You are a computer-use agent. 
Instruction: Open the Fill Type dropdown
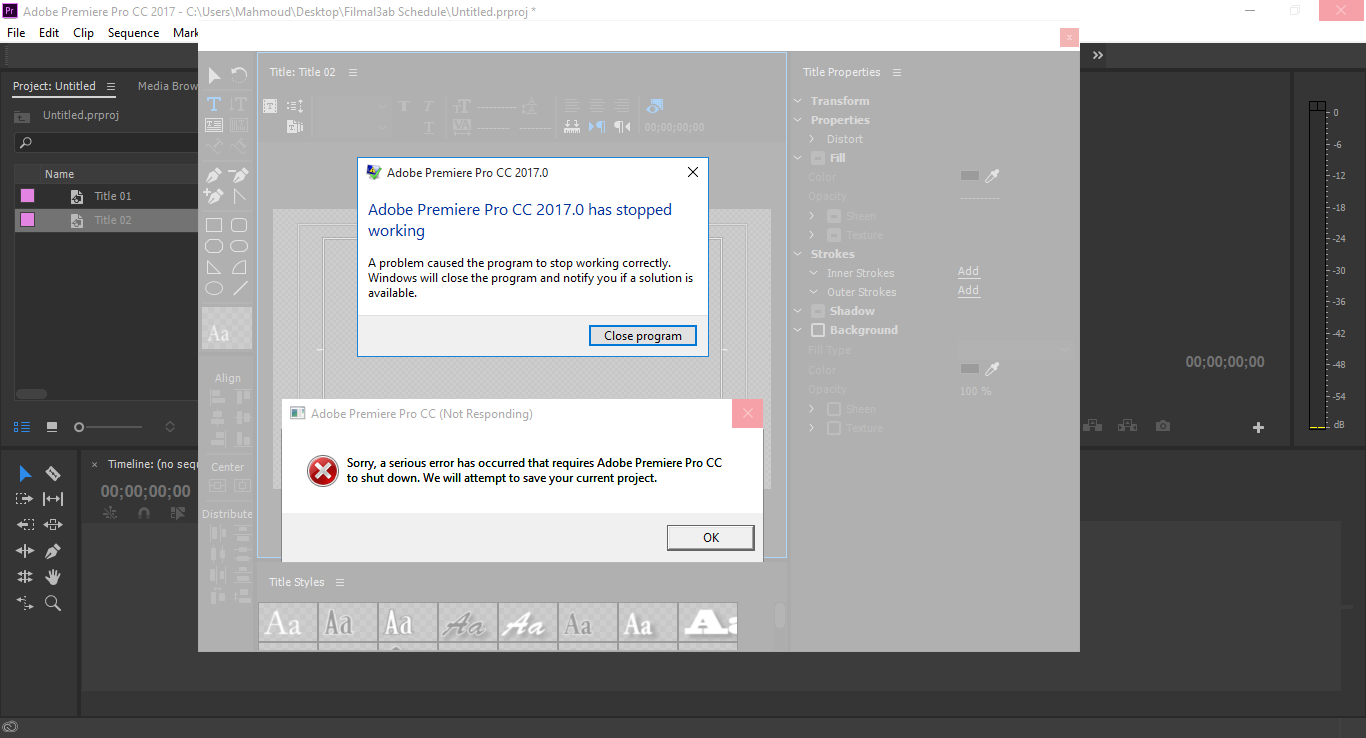(1014, 350)
